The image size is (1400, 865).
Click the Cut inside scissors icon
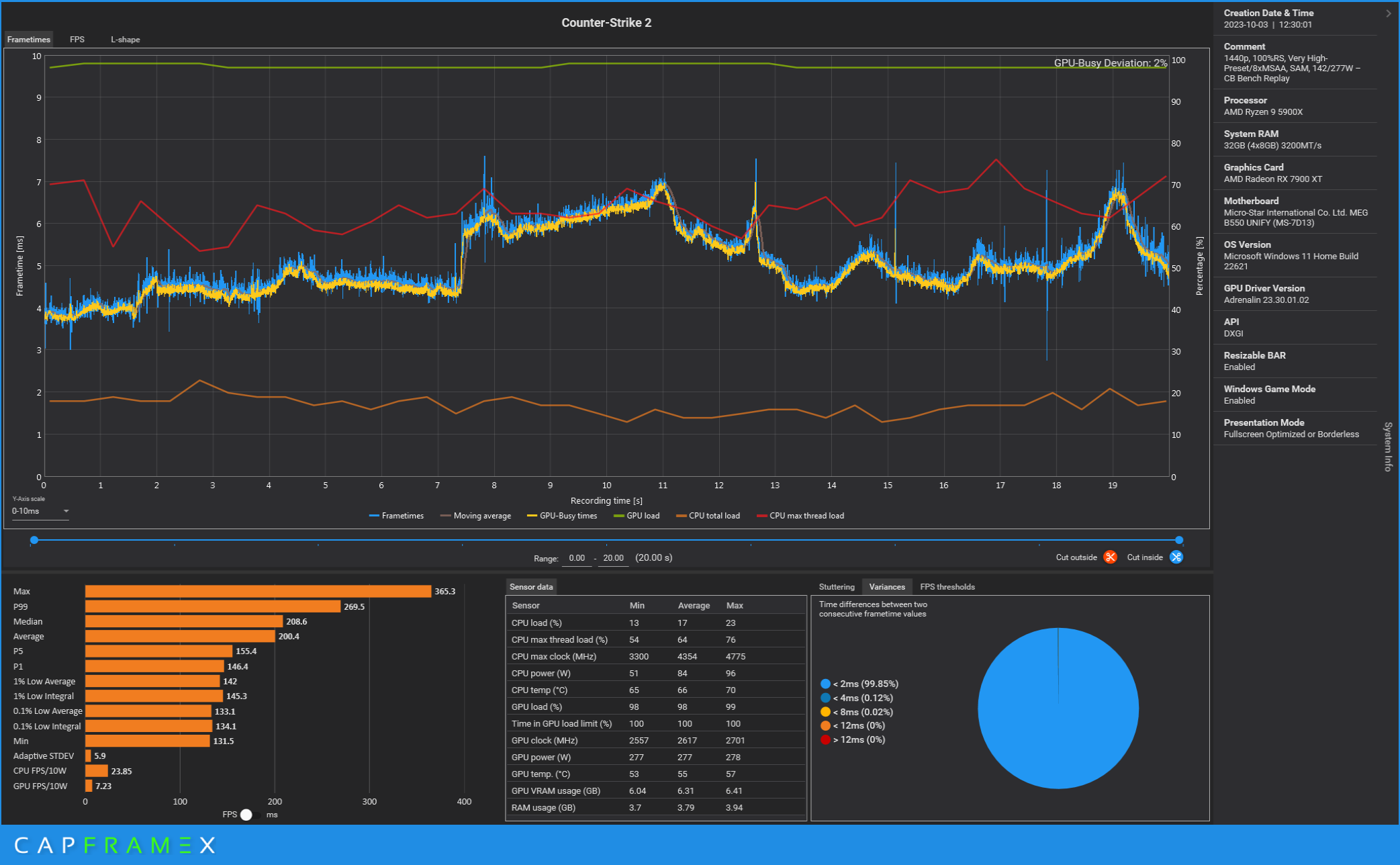click(1176, 557)
